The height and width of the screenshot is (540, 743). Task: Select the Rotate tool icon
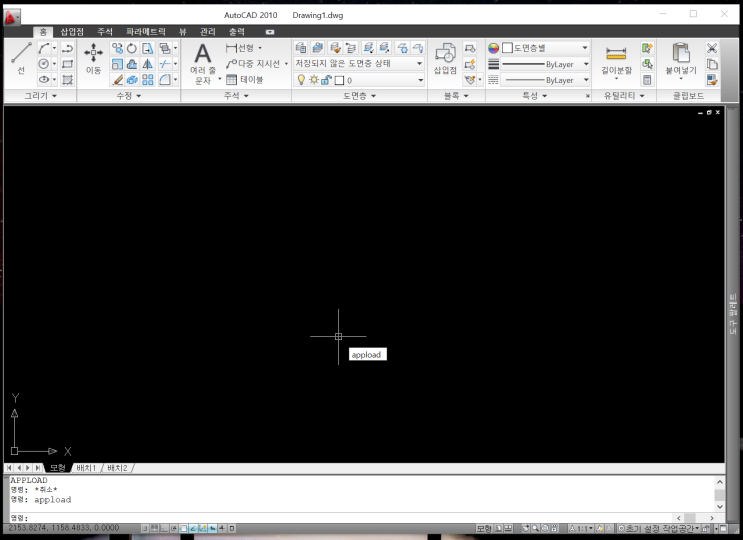[132, 48]
